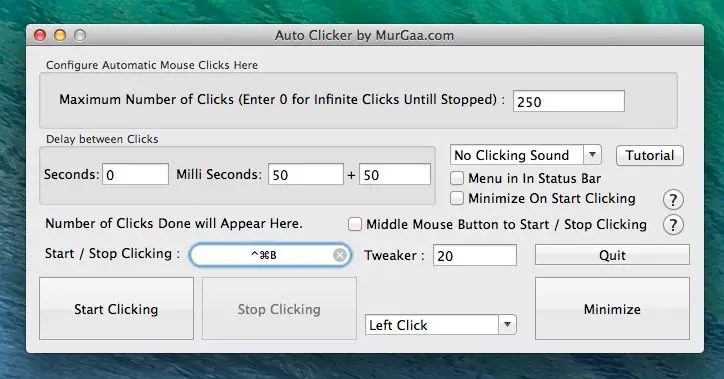Open the Tutorial button
The width and height of the screenshot is (724, 379).
pyautogui.click(x=650, y=156)
